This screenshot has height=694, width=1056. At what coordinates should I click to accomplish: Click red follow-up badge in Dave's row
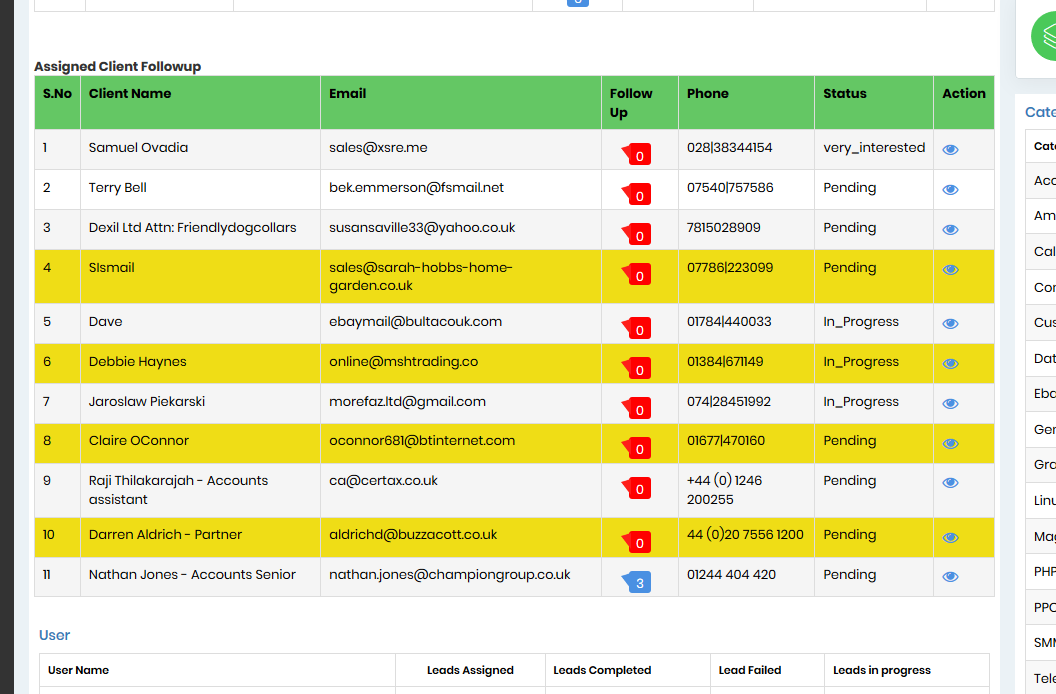638,329
